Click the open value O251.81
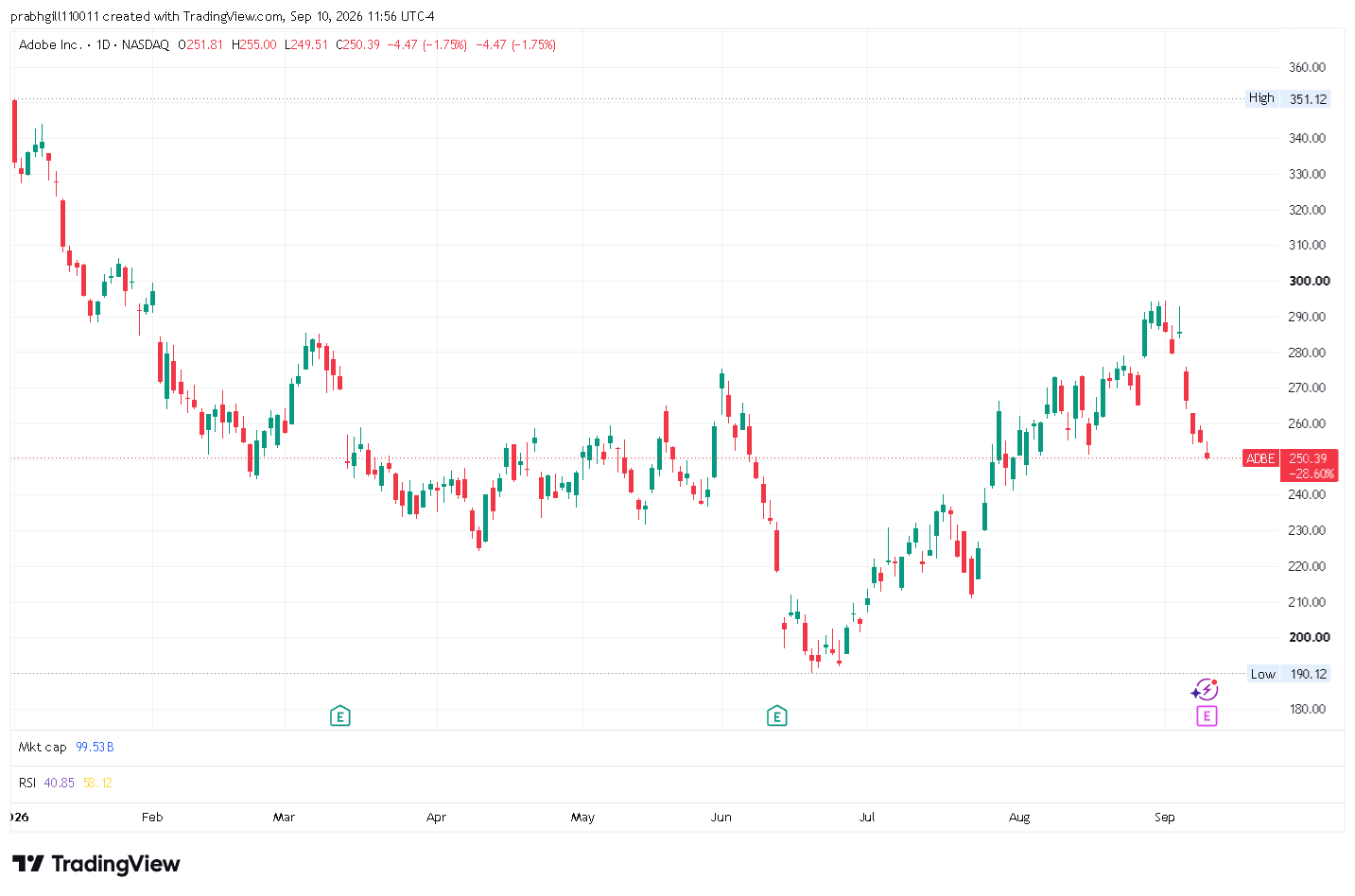Viewport: 1355px width, 896px height. tap(200, 44)
